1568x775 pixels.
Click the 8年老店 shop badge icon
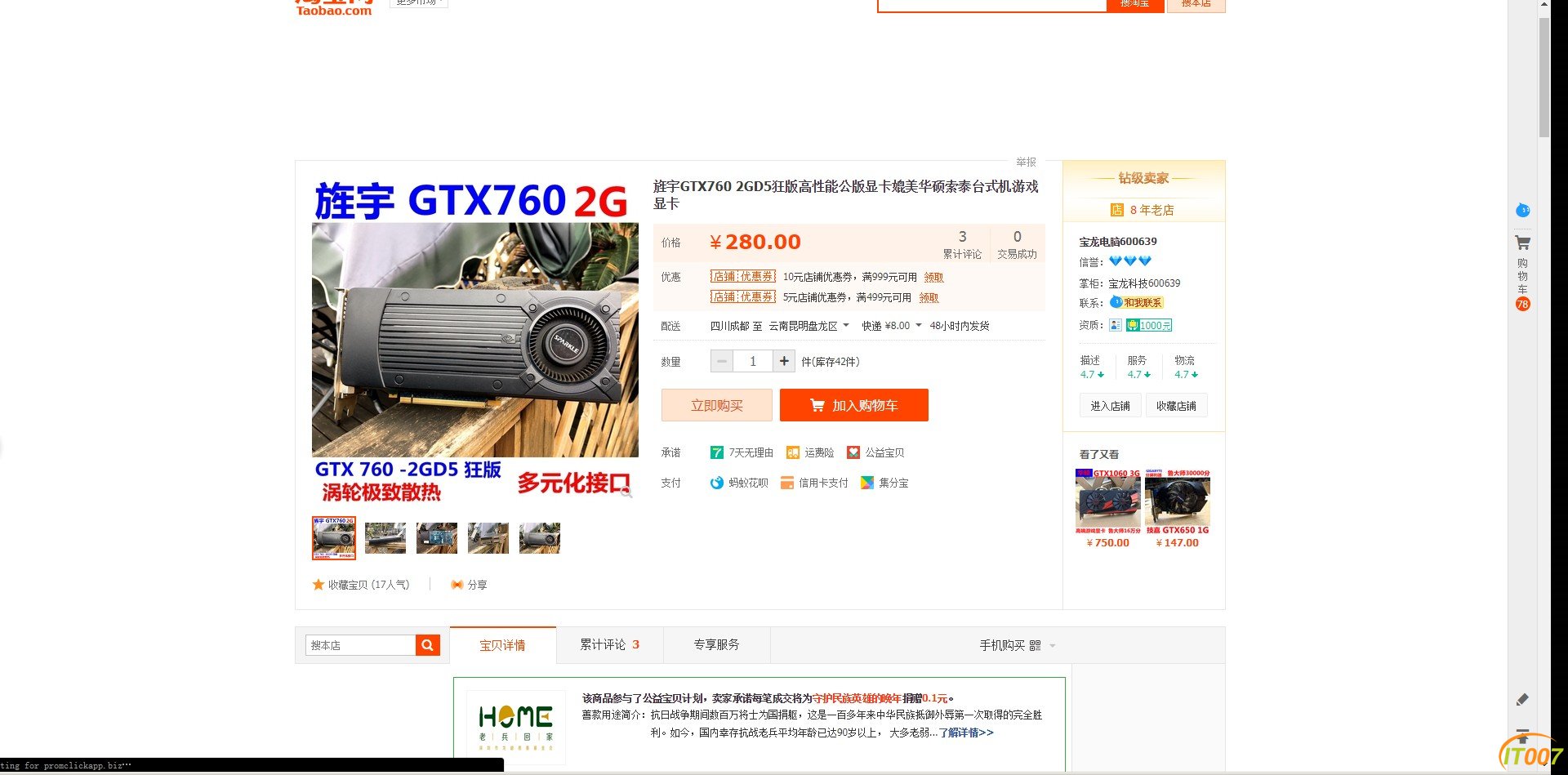point(1117,210)
